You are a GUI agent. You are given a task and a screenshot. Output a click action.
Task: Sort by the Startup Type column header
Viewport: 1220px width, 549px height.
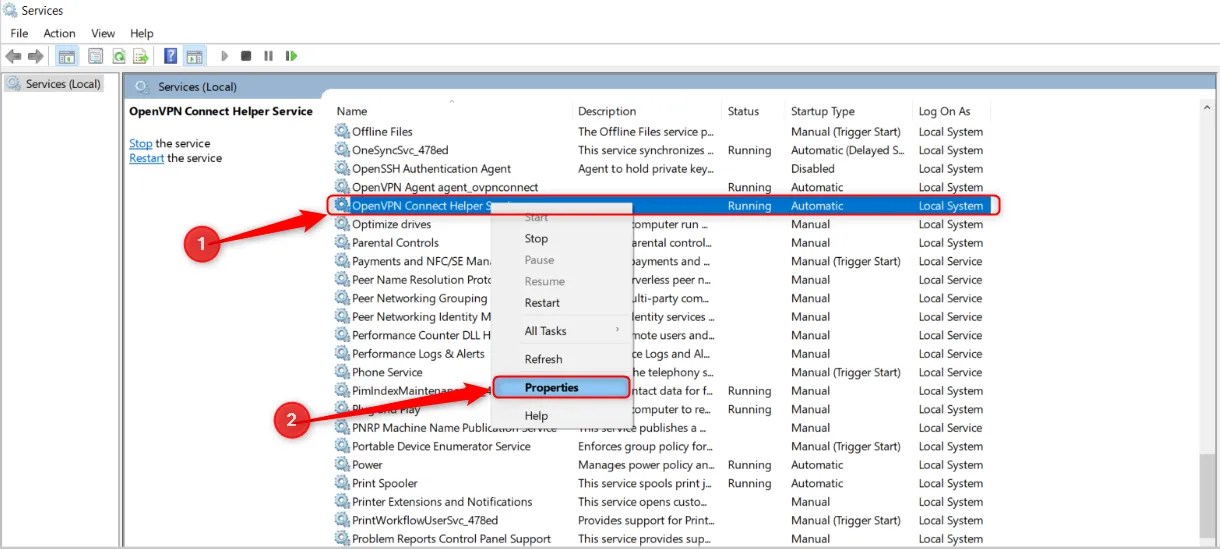point(849,111)
